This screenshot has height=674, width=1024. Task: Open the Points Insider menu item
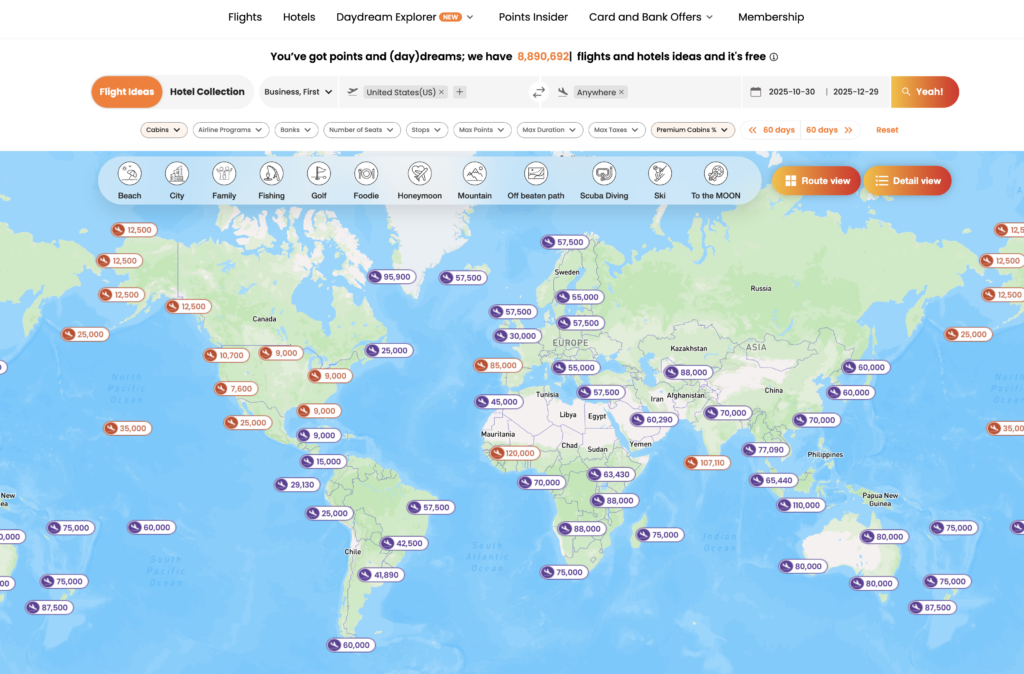[x=533, y=17]
